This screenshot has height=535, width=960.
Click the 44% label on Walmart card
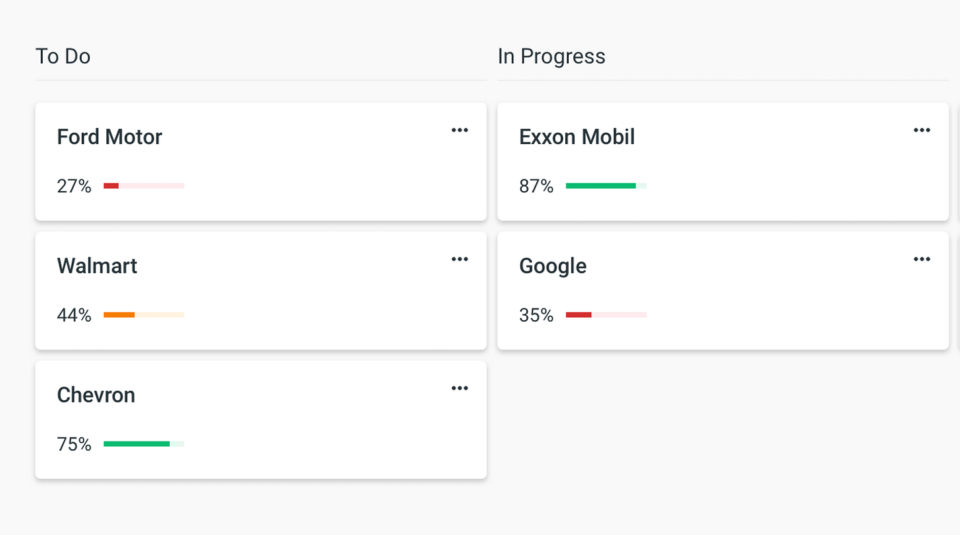74,315
